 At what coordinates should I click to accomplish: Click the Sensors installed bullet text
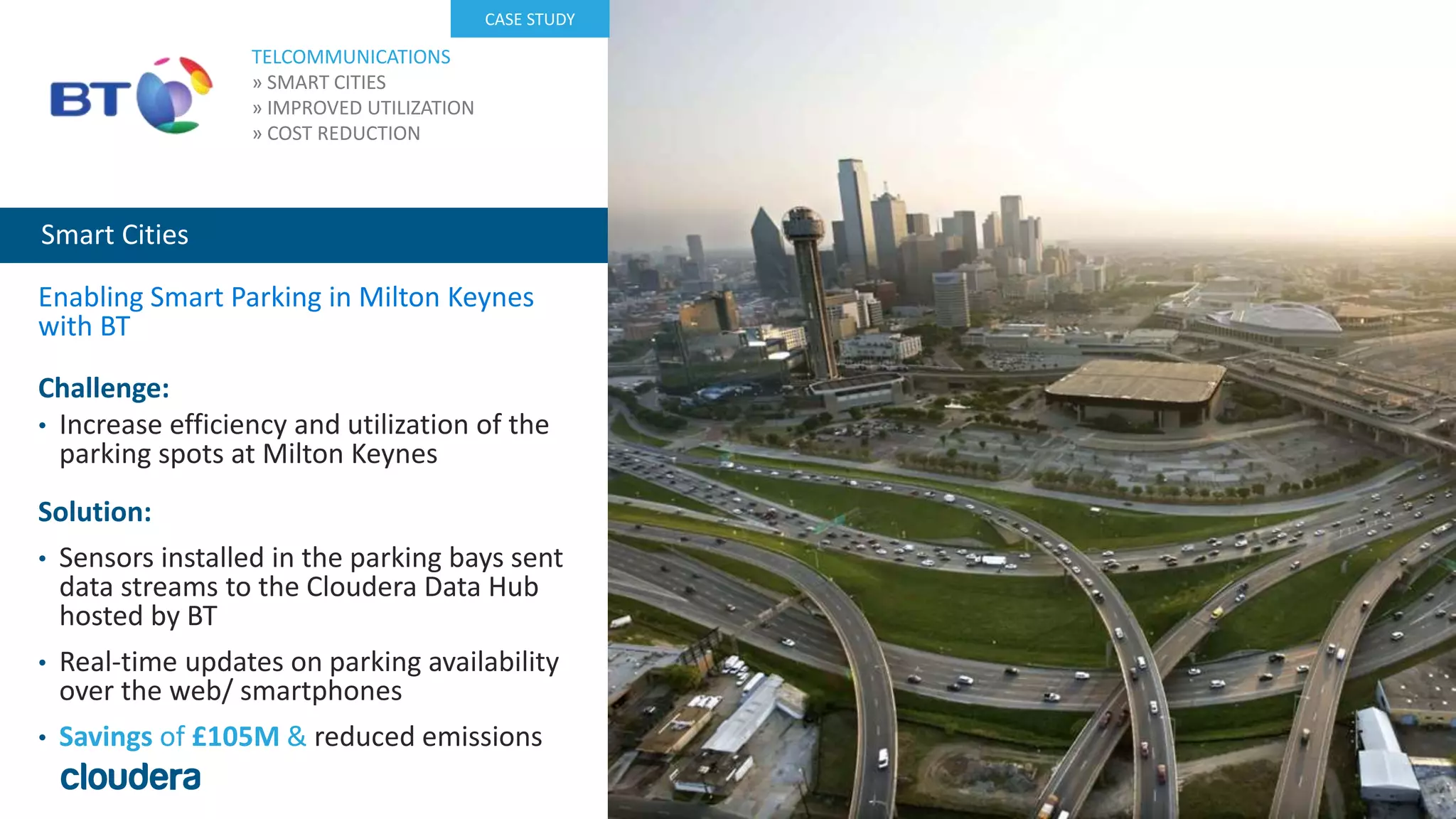tap(311, 587)
